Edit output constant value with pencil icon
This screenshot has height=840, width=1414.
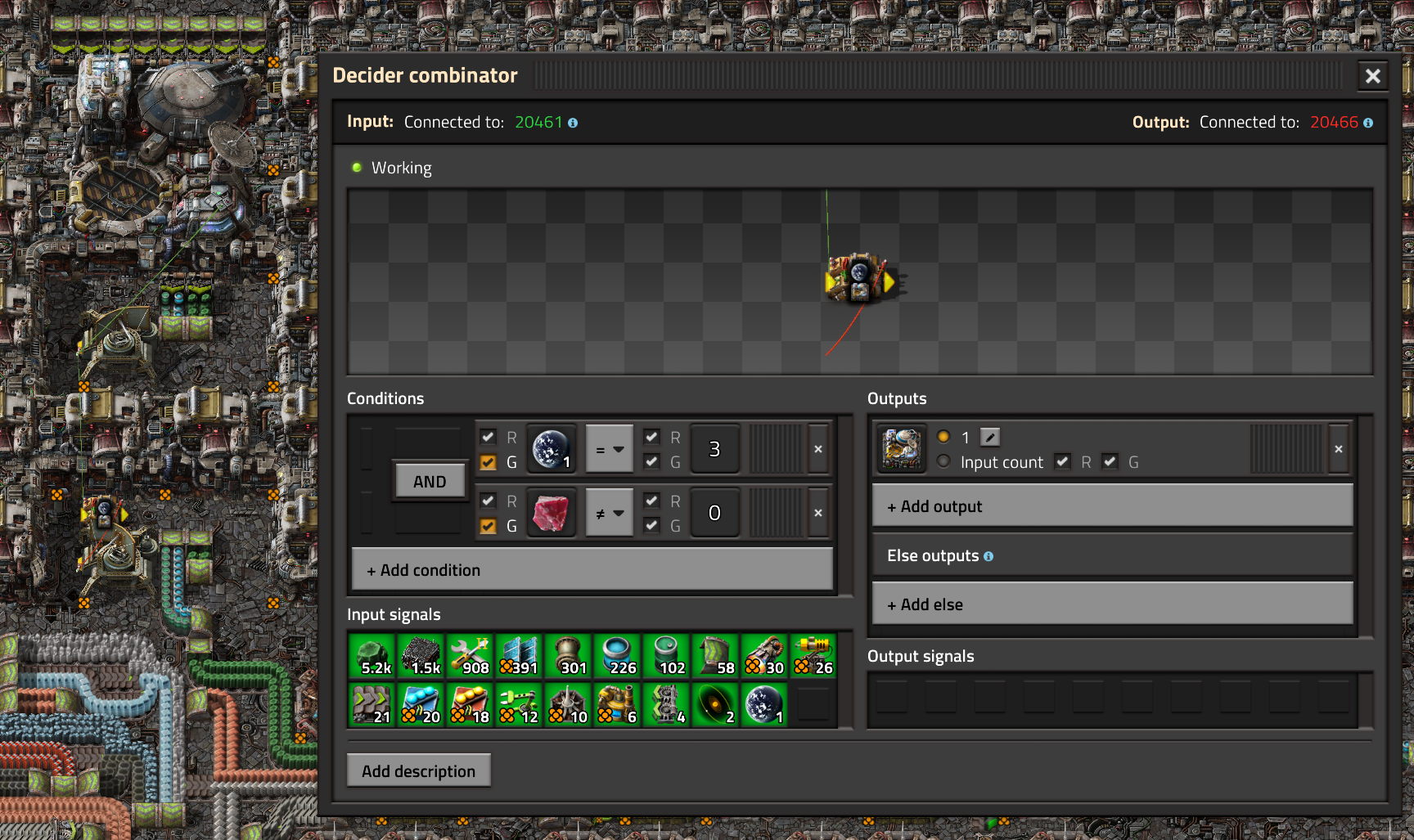click(990, 438)
